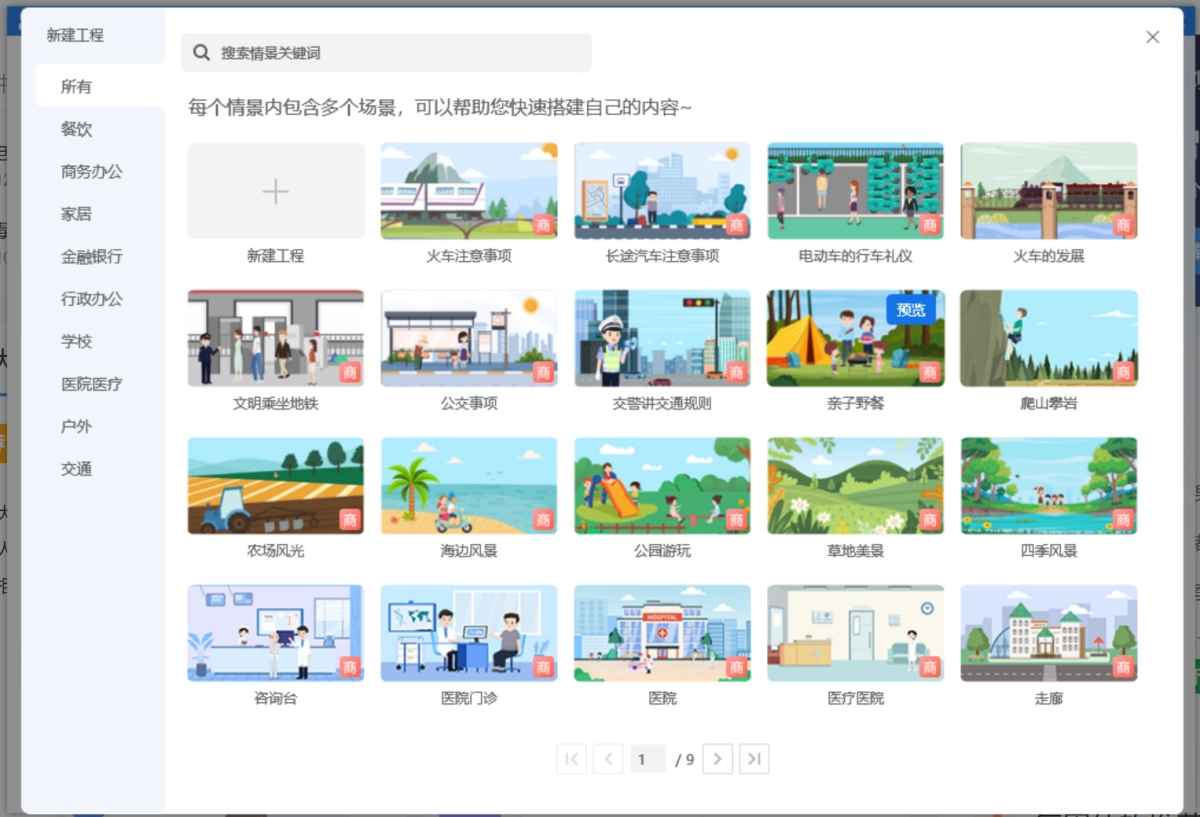Choose the 海边风景 scene thumbnail

point(469,486)
